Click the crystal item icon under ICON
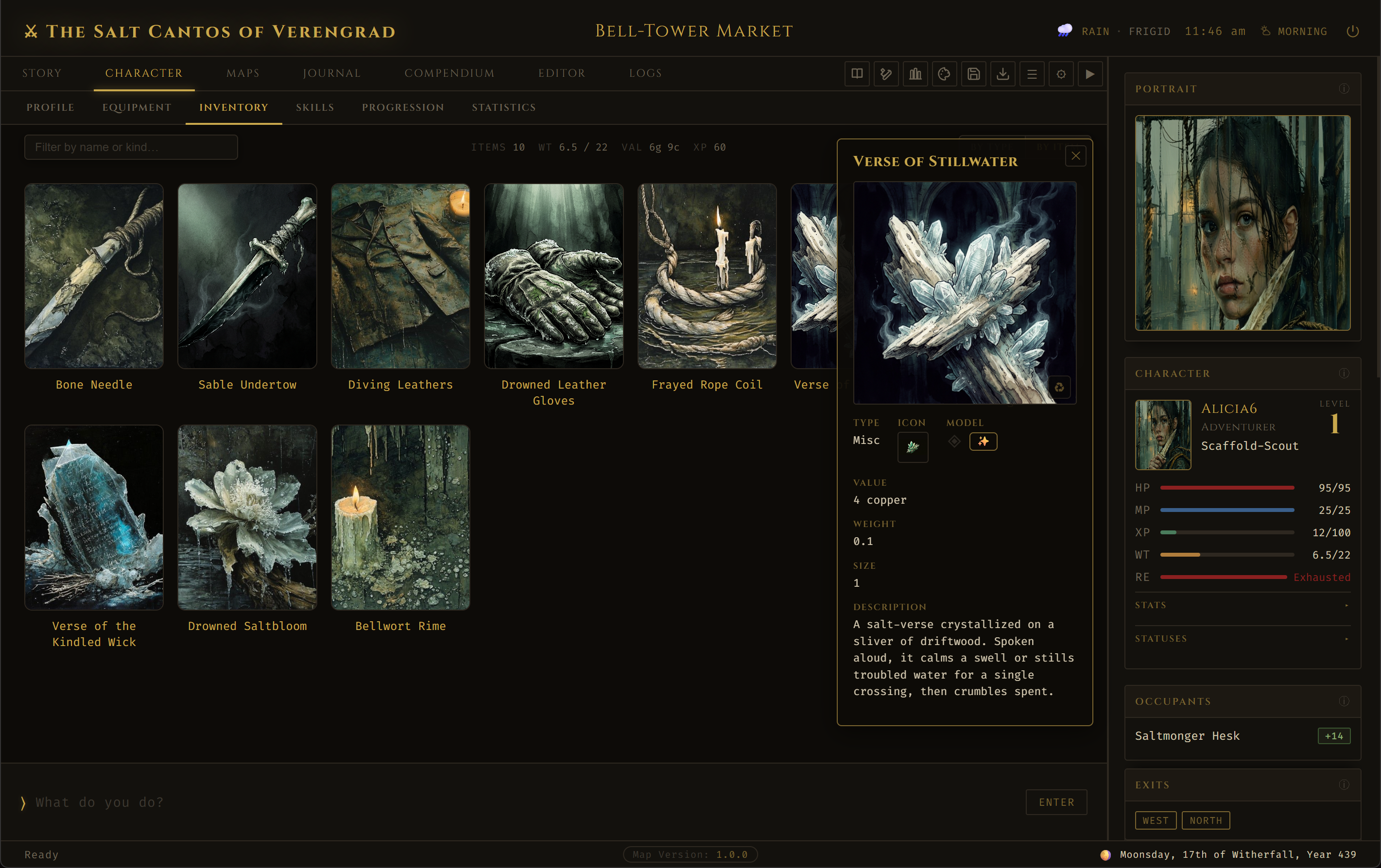 [x=913, y=447]
